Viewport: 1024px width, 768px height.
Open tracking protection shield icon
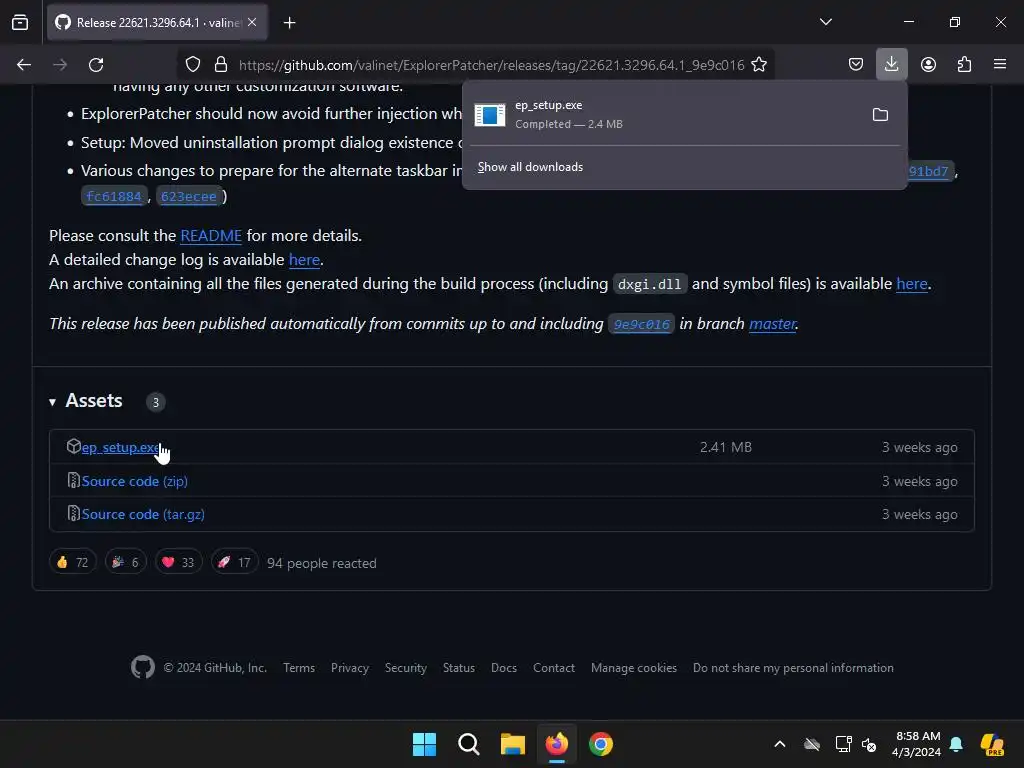click(193, 65)
